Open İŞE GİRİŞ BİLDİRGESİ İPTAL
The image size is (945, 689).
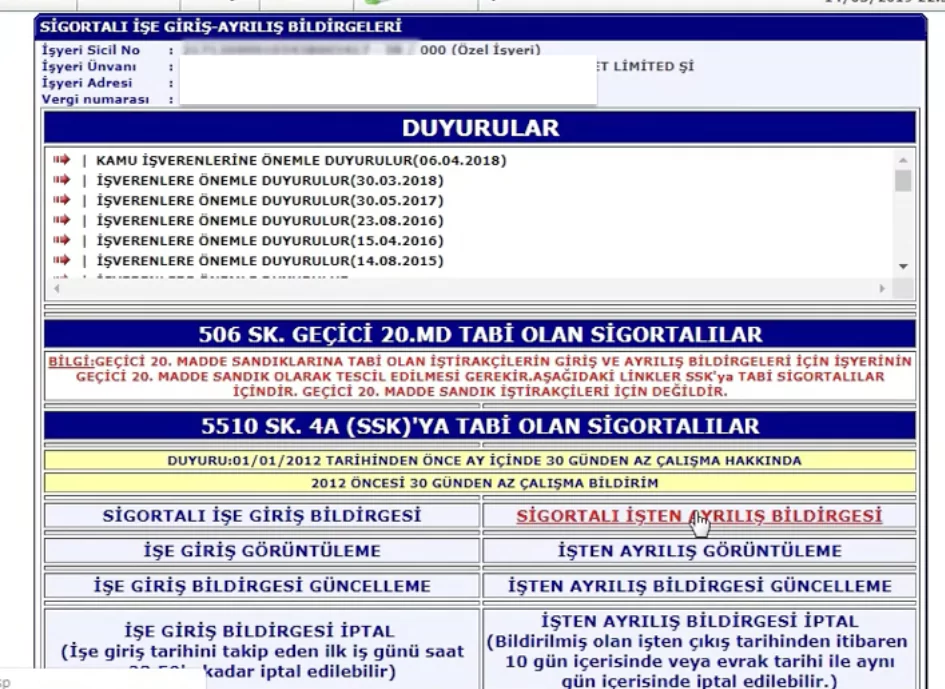pyautogui.click(x=258, y=639)
